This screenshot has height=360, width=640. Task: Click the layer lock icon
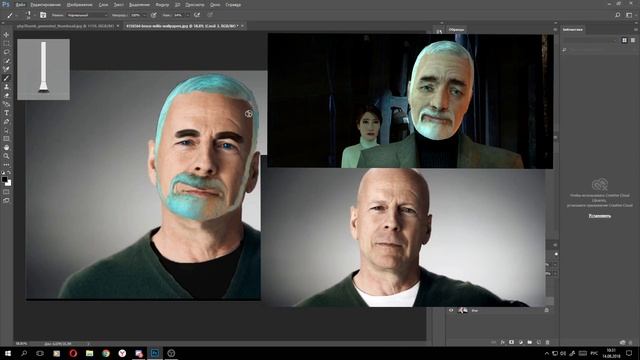[x=547, y=310]
